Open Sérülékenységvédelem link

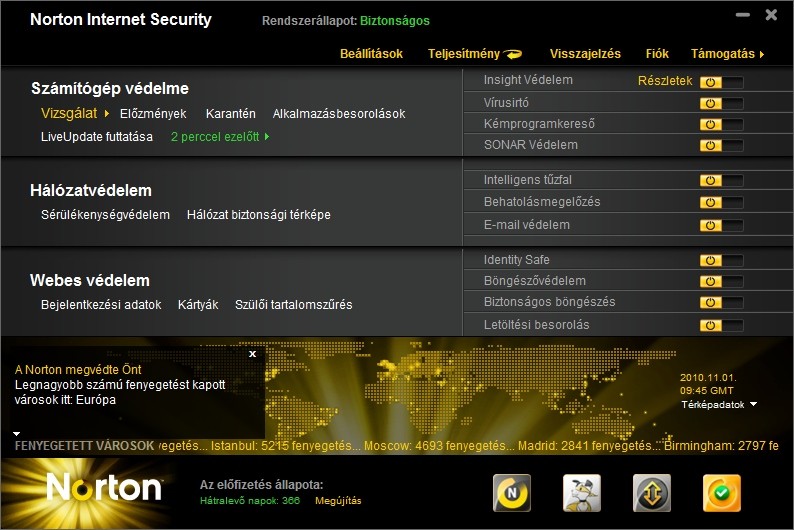(105, 215)
